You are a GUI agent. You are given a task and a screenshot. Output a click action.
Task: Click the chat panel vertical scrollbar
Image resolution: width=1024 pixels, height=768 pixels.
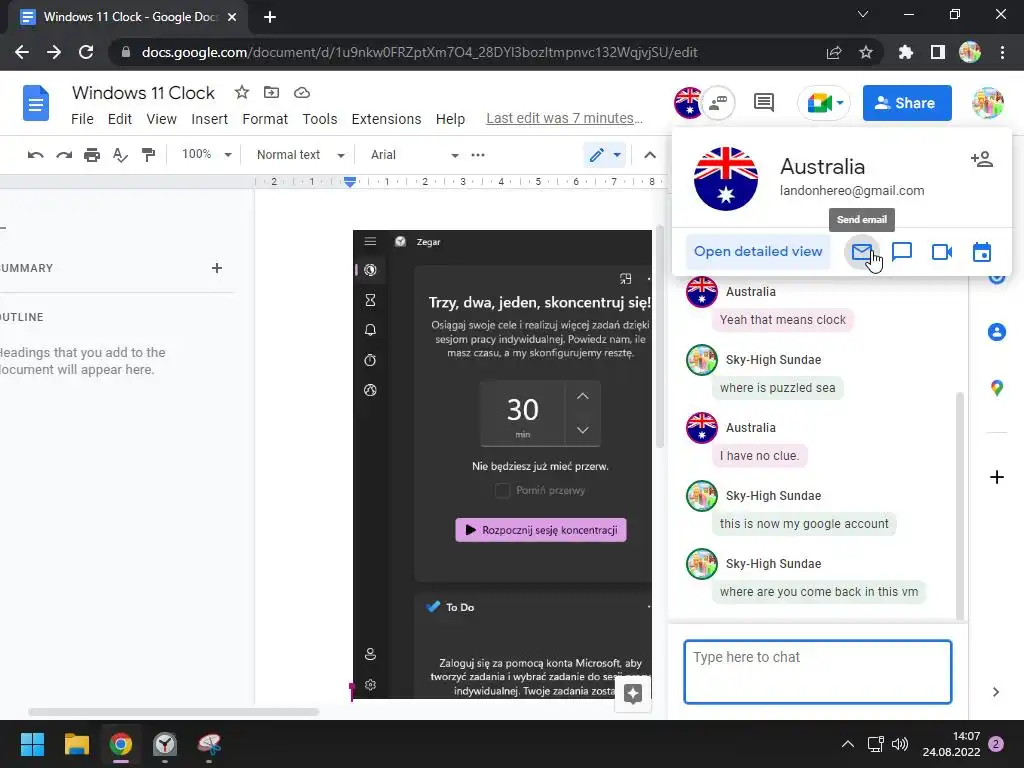click(x=959, y=506)
